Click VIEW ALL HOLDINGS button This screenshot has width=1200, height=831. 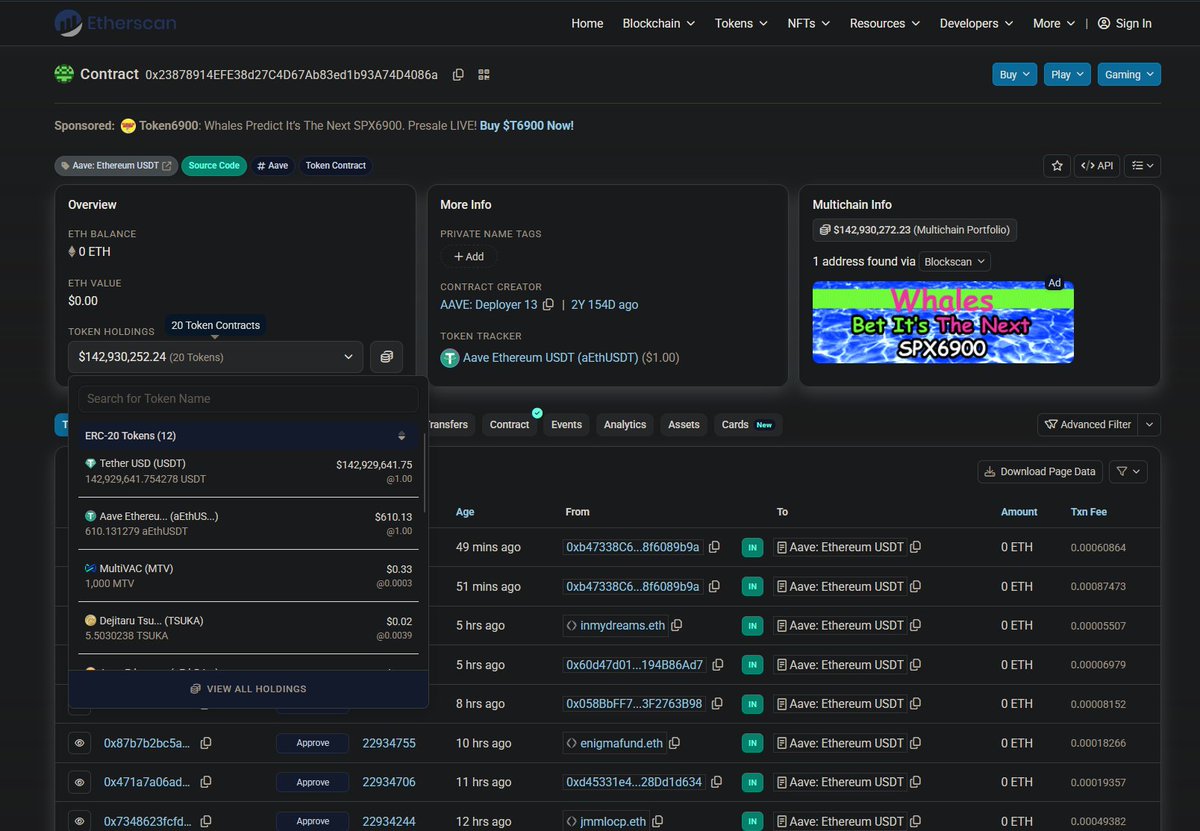(x=248, y=689)
